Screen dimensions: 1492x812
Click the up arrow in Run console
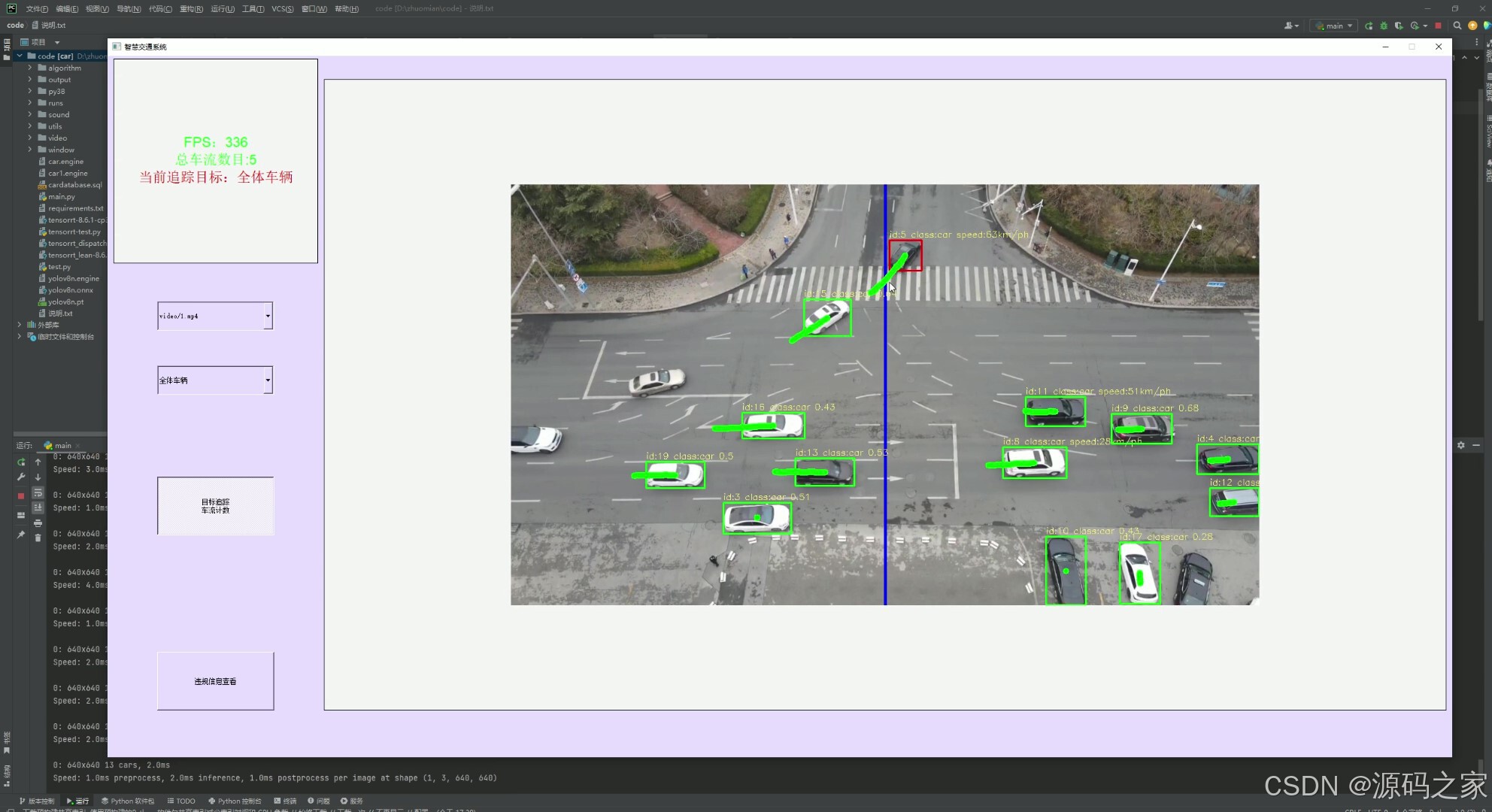[38, 462]
